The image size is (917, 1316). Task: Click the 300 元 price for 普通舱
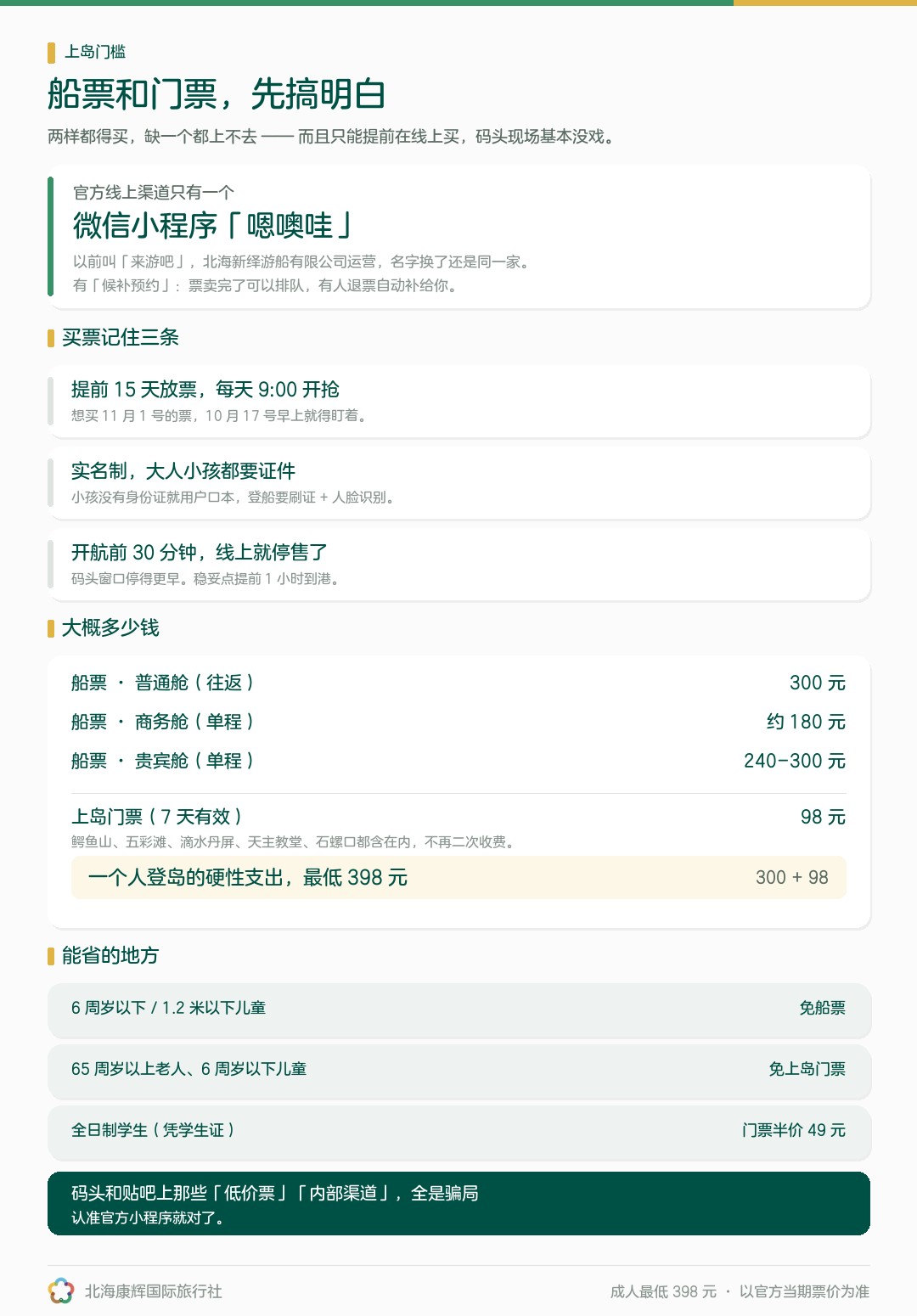(818, 683)
